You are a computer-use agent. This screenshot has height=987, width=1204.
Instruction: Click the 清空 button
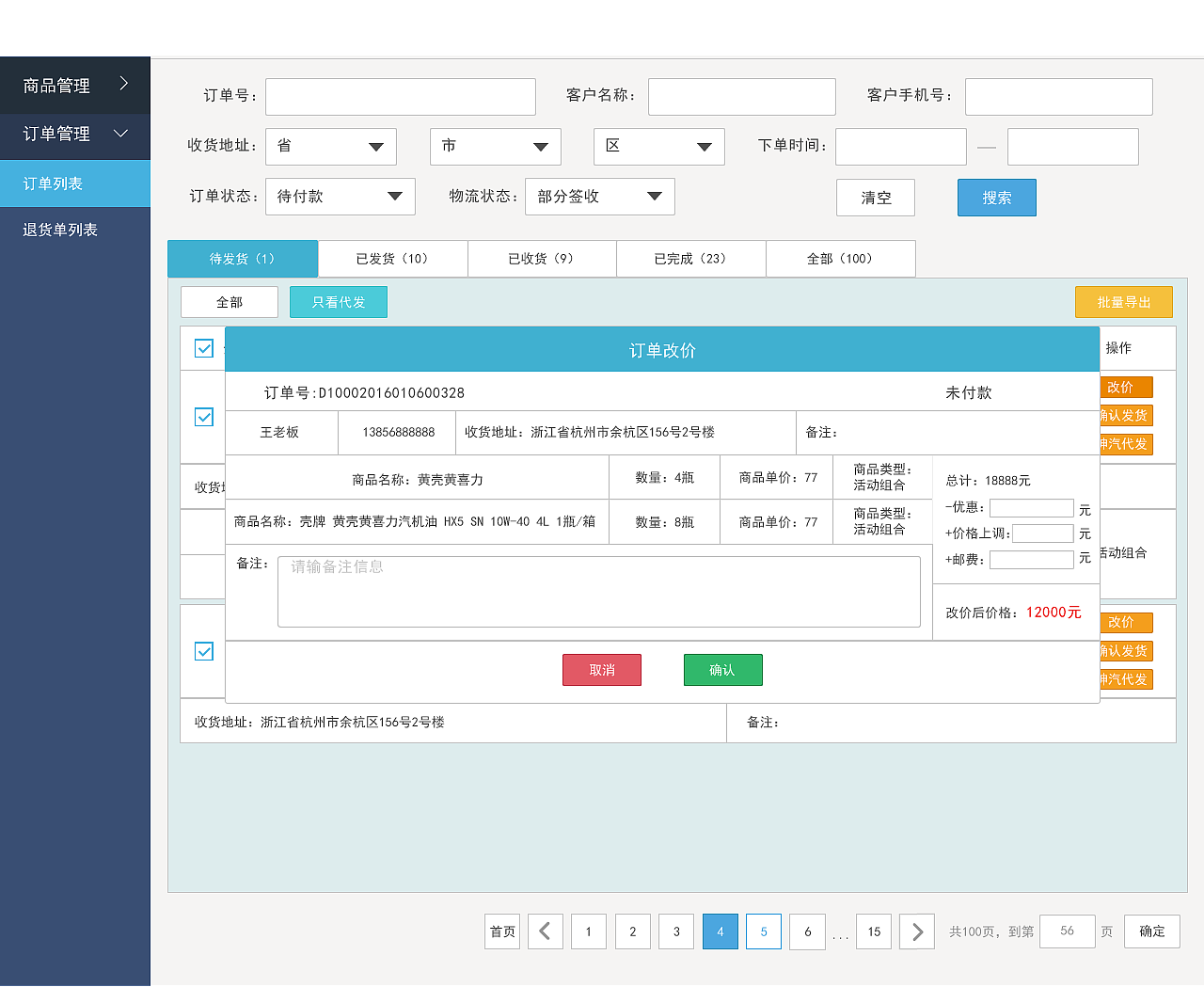tap(876, 198)
